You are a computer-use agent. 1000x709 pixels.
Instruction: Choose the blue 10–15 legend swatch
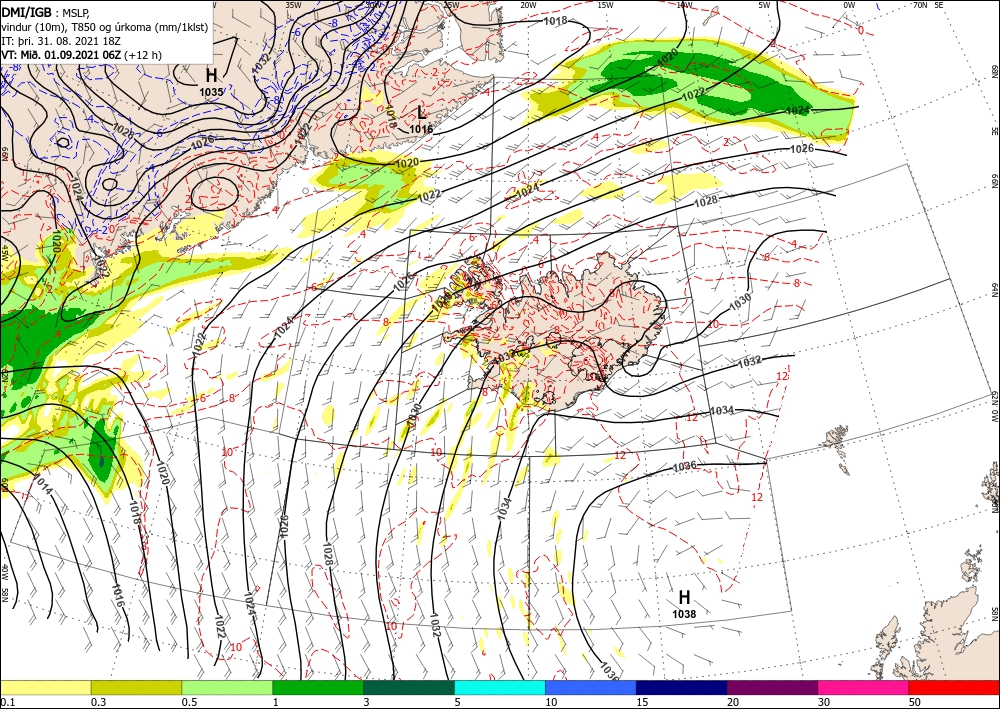[x=591, y=687]
